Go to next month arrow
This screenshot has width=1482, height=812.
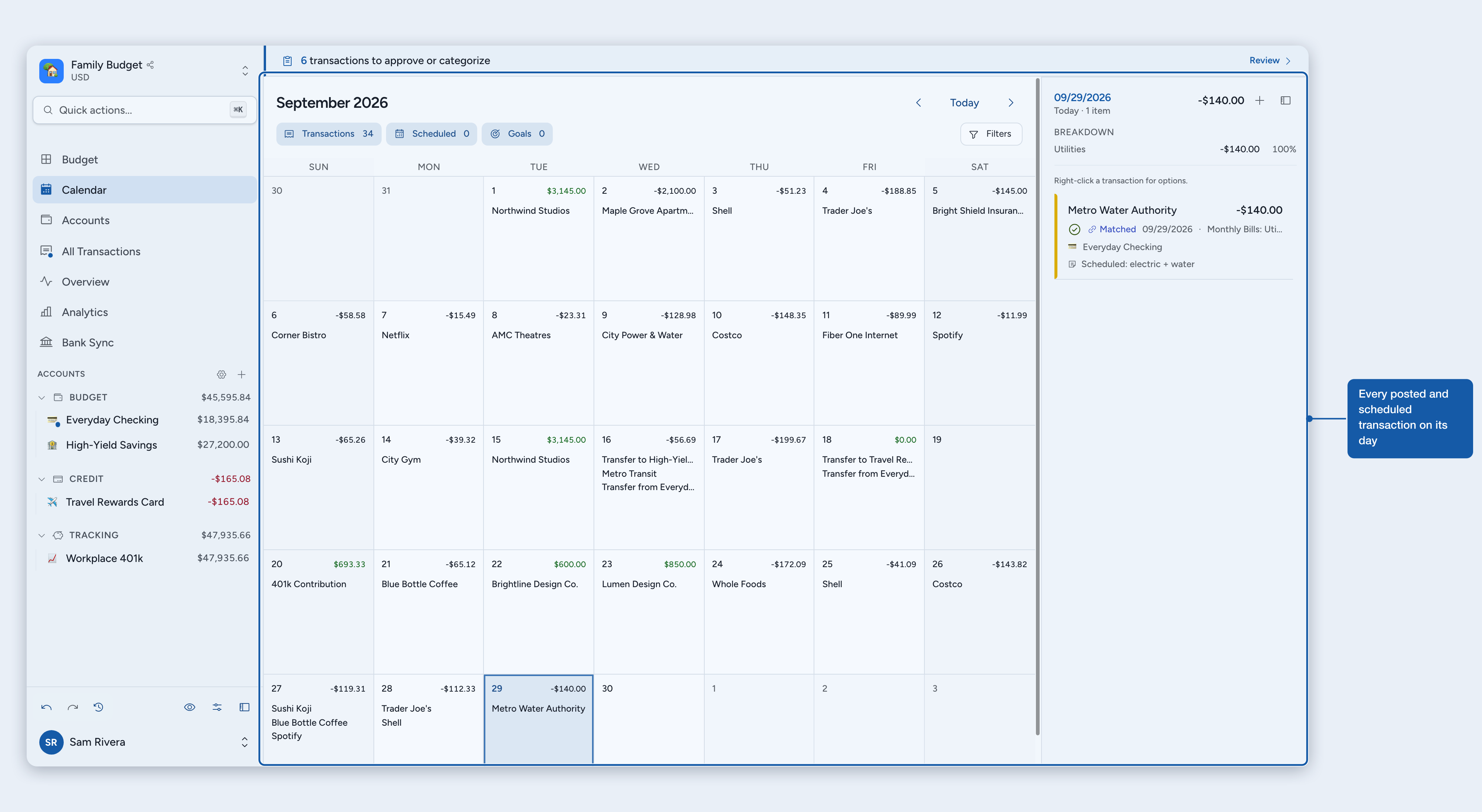[x=1011, y=103]
